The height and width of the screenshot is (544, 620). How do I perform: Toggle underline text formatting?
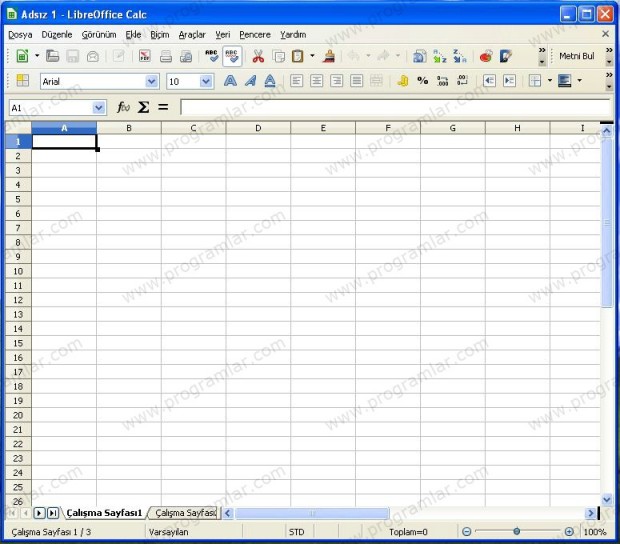(x=270, y=81)
